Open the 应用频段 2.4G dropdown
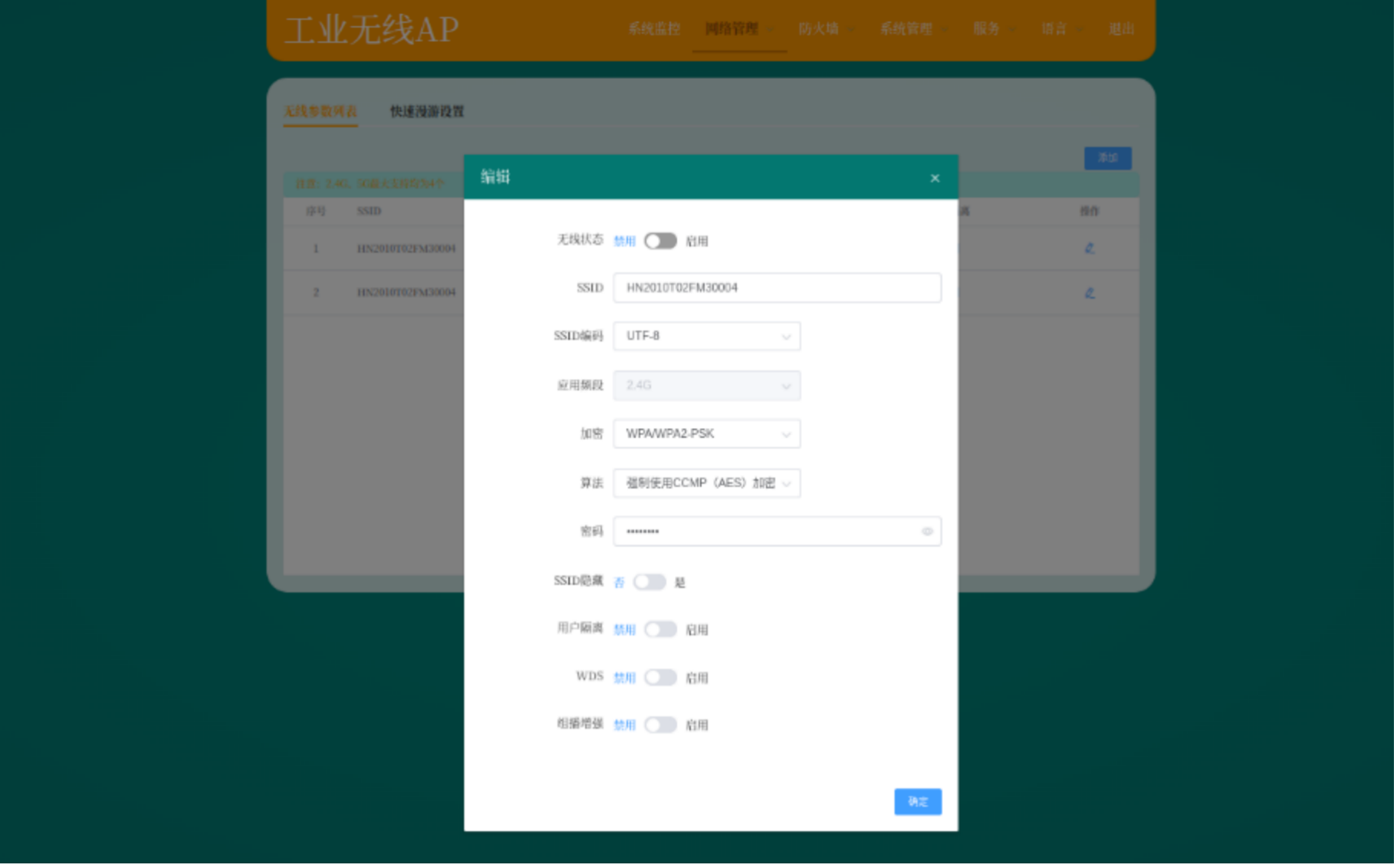 pyautogui.click(x=706, y=385)
